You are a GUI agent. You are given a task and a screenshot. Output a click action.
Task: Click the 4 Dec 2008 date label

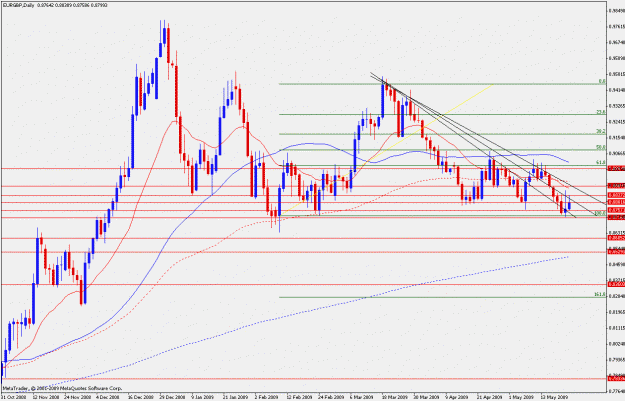point(107,397)
